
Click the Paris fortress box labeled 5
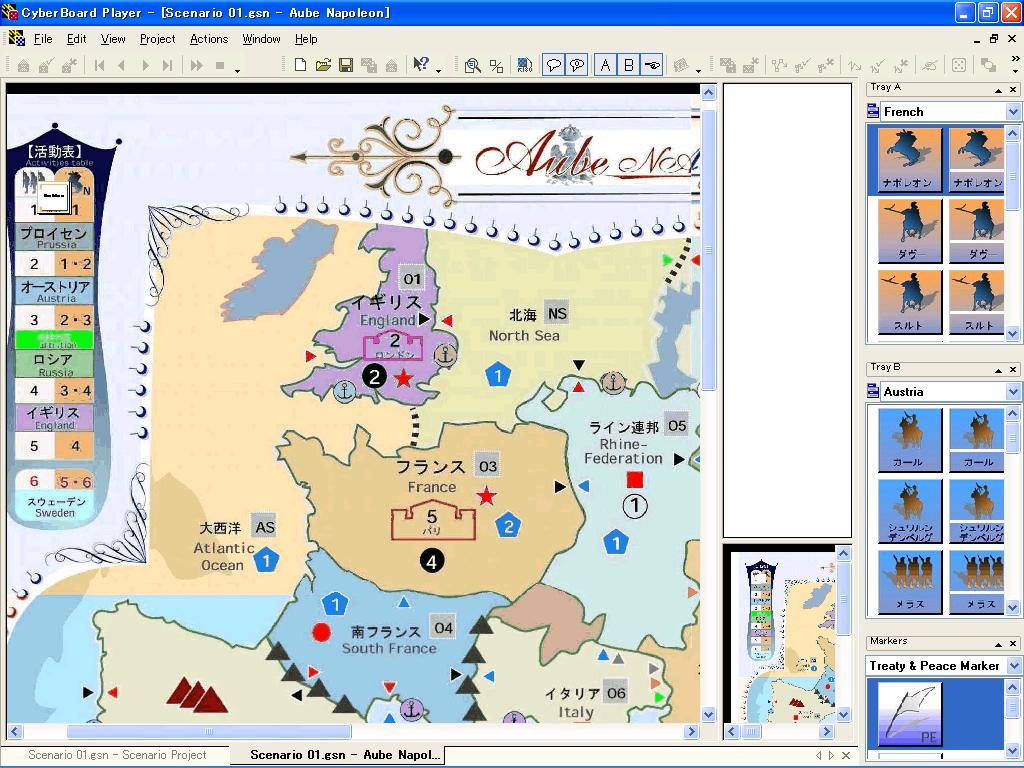pos(433,522)
